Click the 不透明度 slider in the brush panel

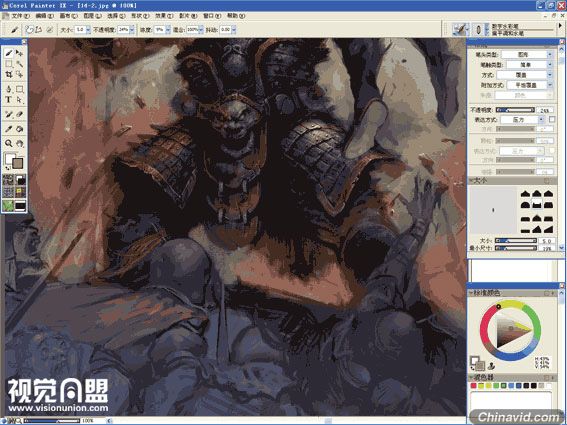point(515,109)
